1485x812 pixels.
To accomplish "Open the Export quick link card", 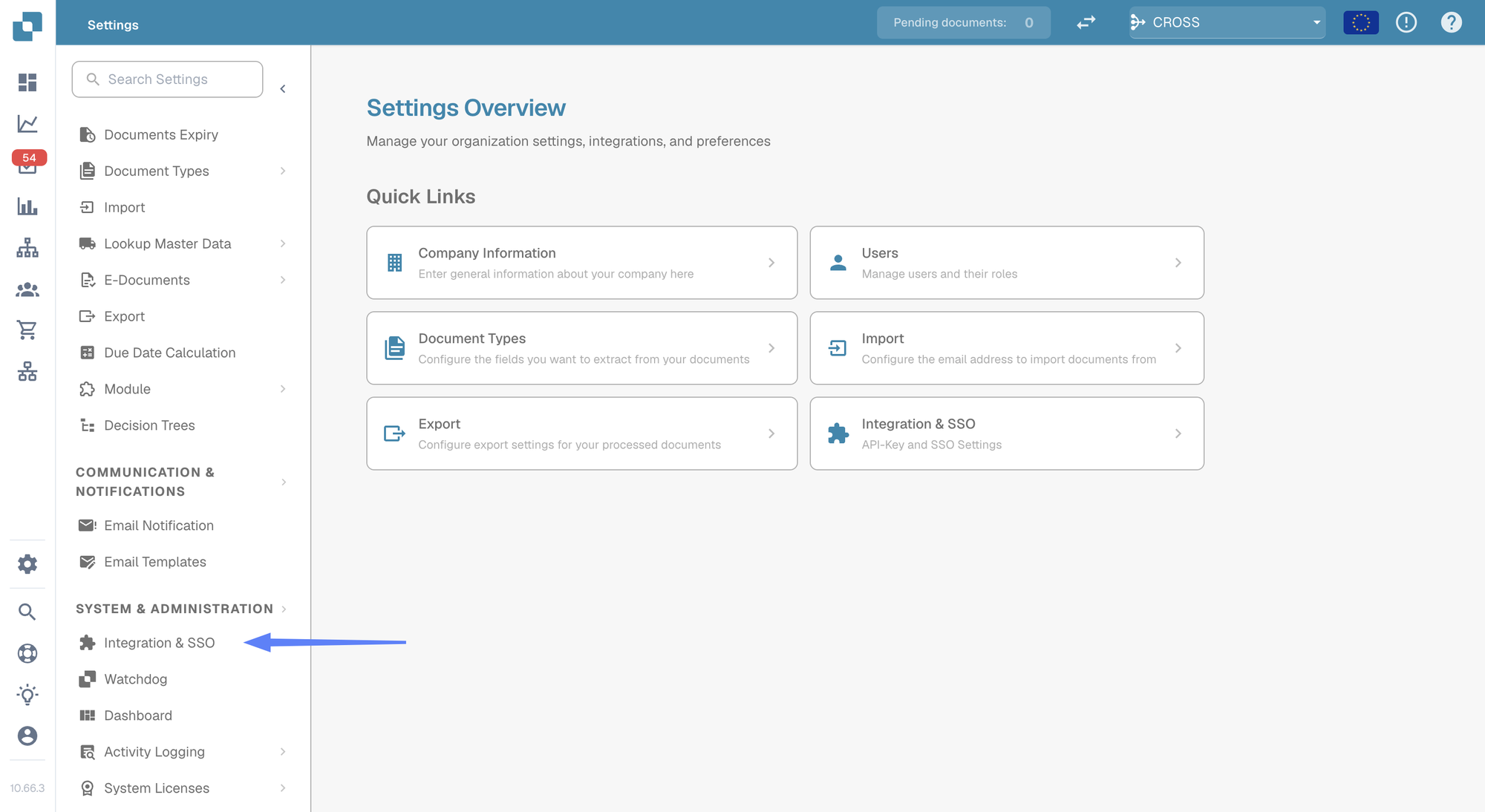I will (x=581, y=433).
